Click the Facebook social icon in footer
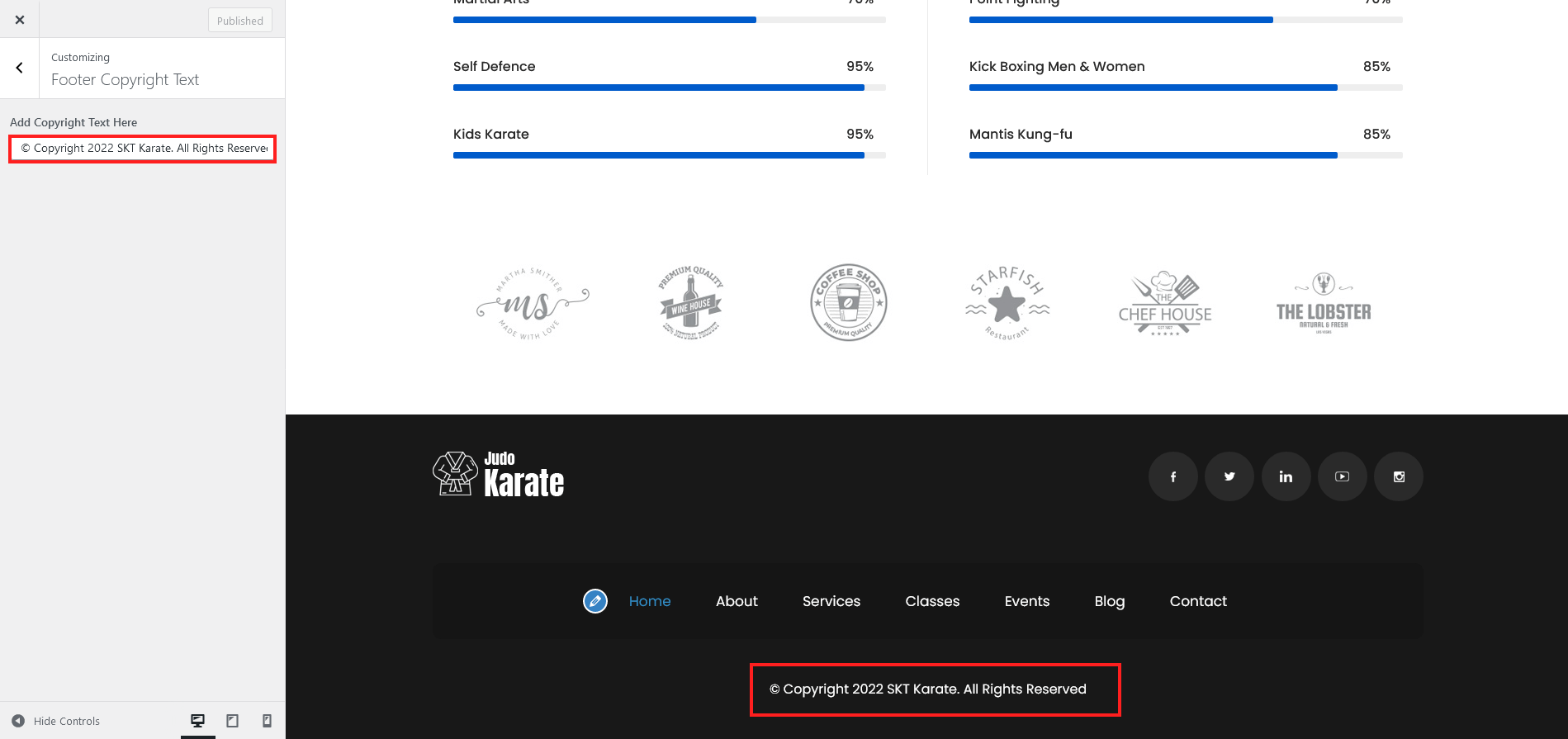The height and width of the screenshot is (739, 1568). (1172, 476)
